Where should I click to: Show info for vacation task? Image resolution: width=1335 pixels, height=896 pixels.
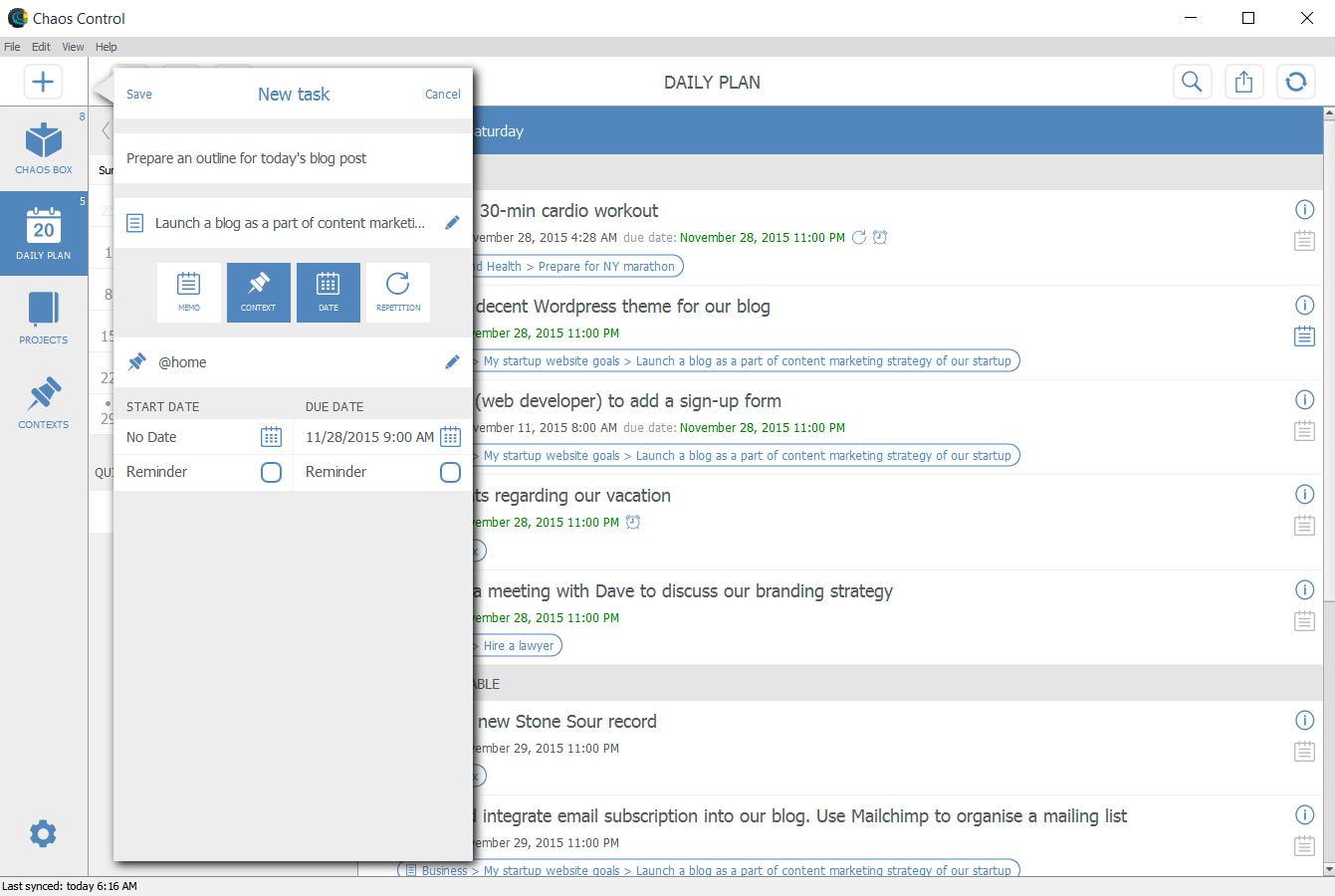1304,494
